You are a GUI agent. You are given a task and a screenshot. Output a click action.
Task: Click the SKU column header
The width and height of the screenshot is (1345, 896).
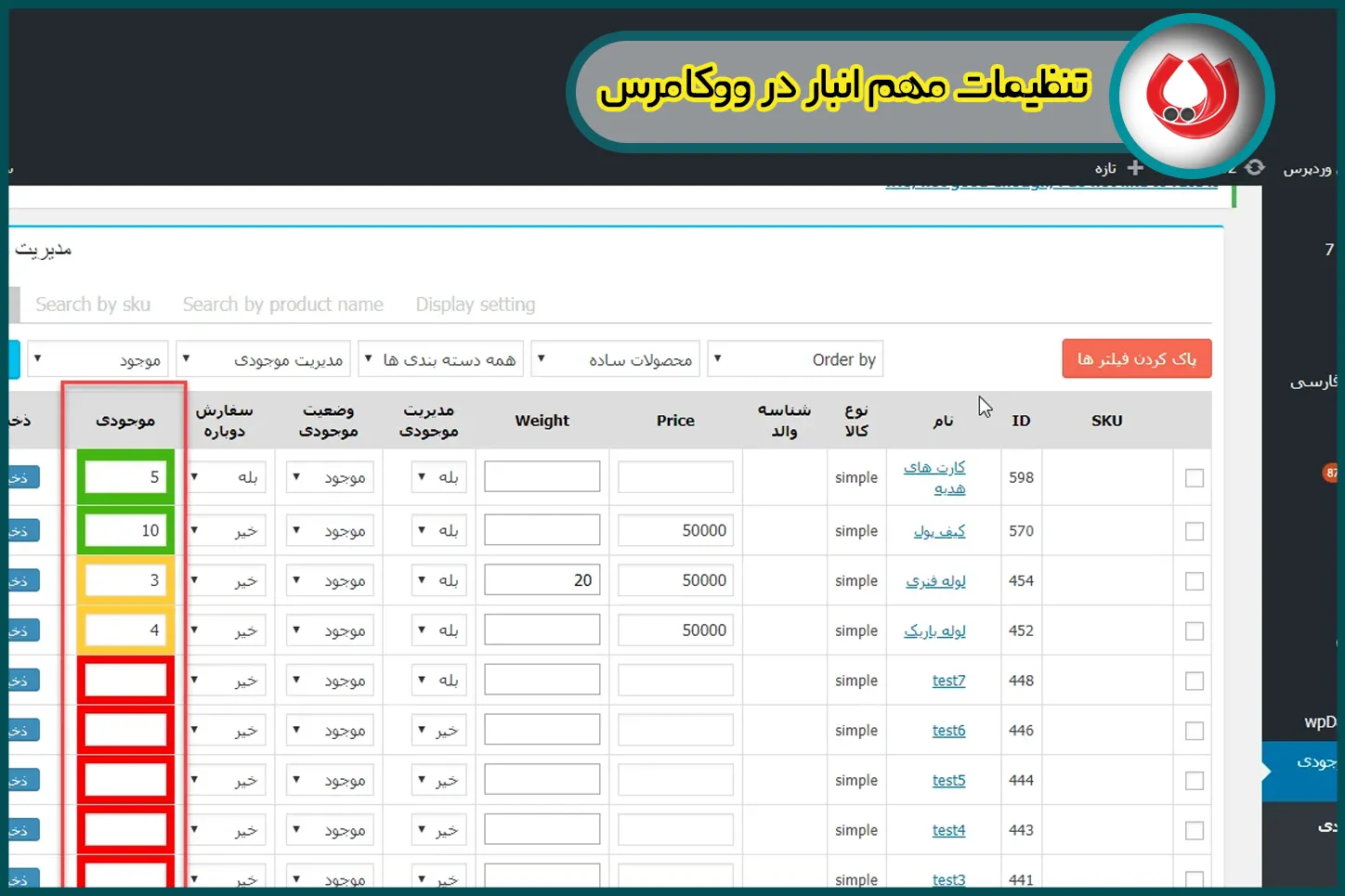[1107, 421]
